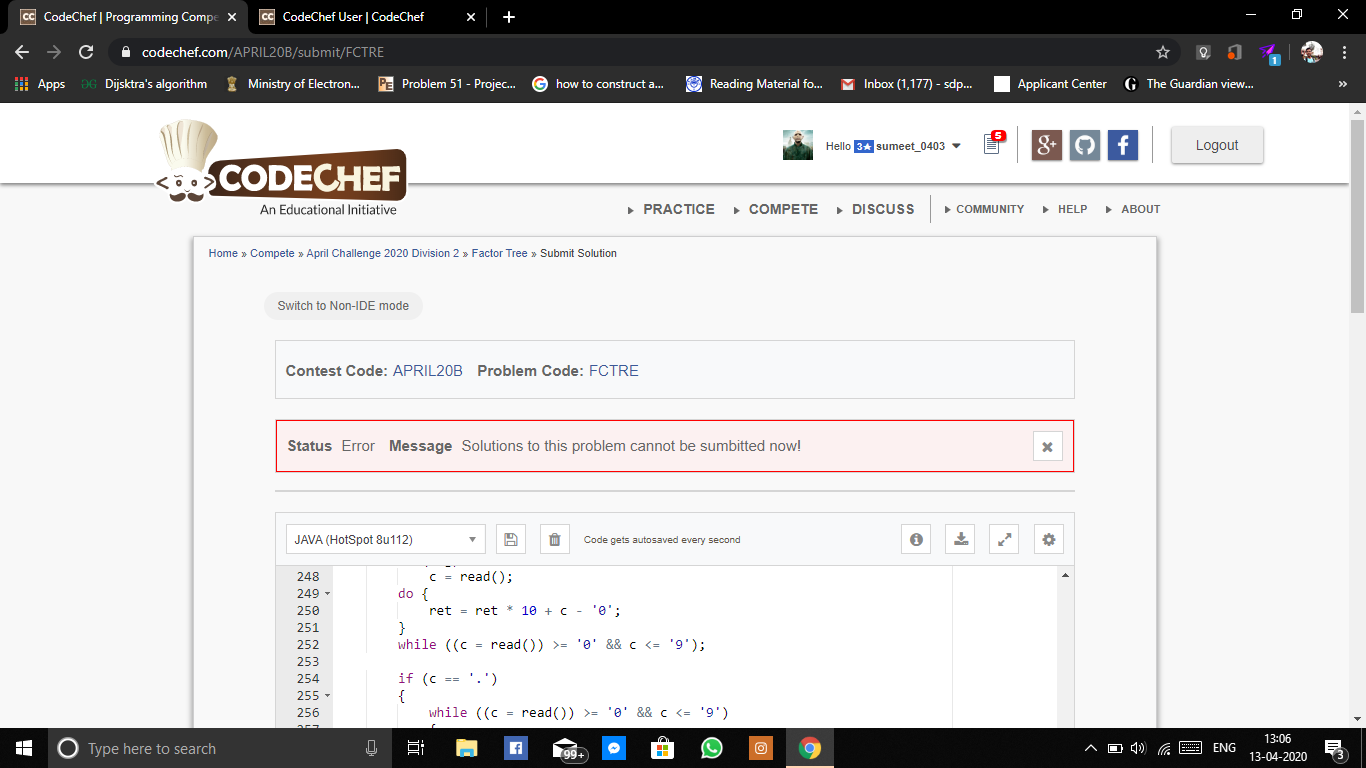Open Task View on taskbar
This screenshot has height=768, width=1366.
[x=417, y=748]
